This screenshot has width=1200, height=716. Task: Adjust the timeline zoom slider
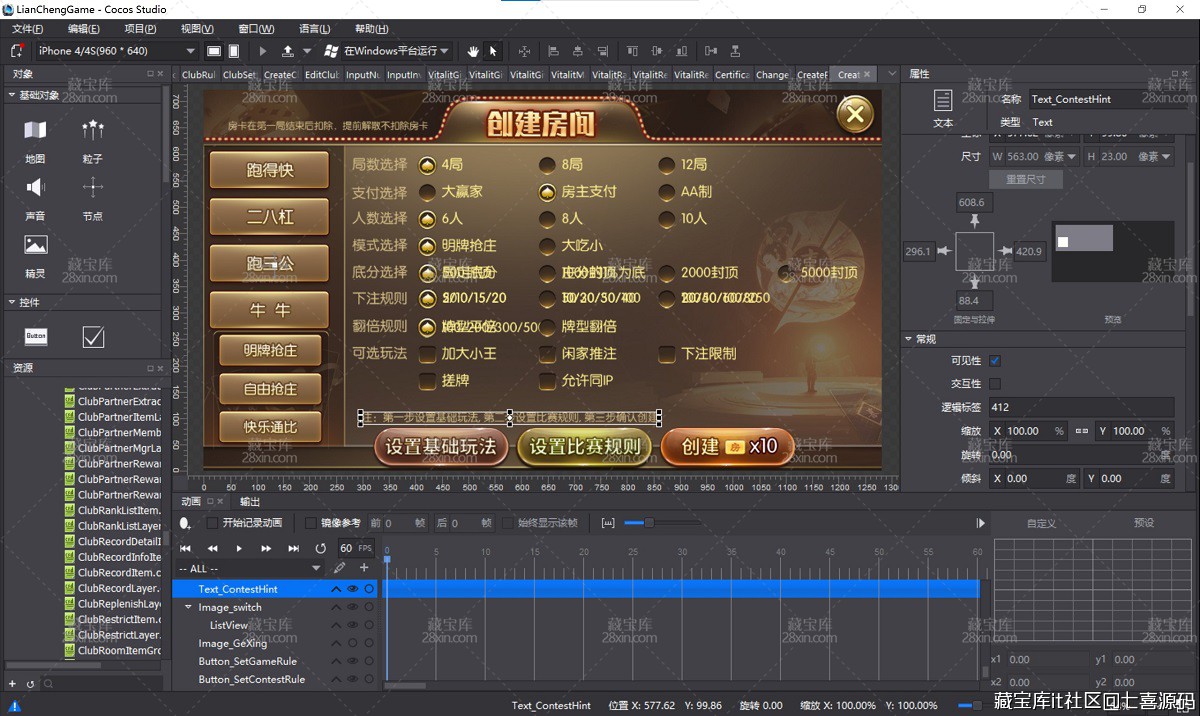pos(648,523)
